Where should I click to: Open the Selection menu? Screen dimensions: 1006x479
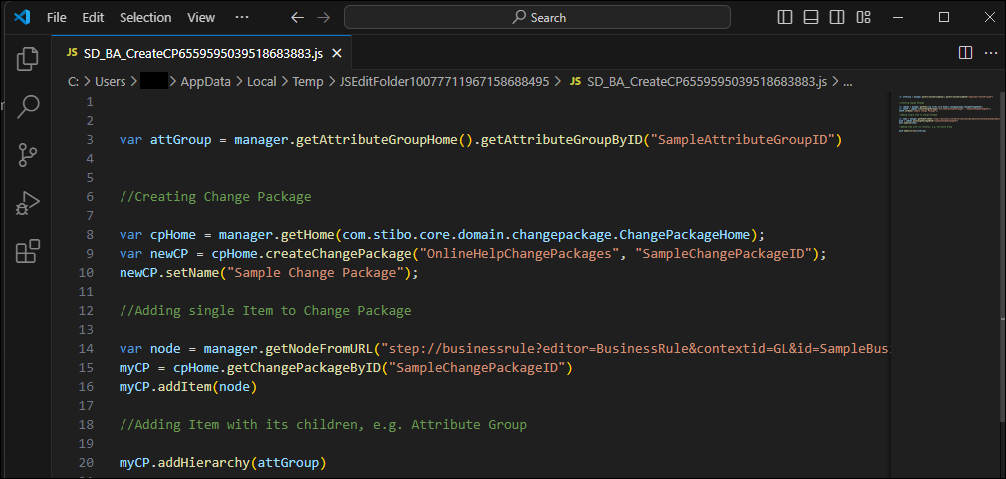[145, 17]
